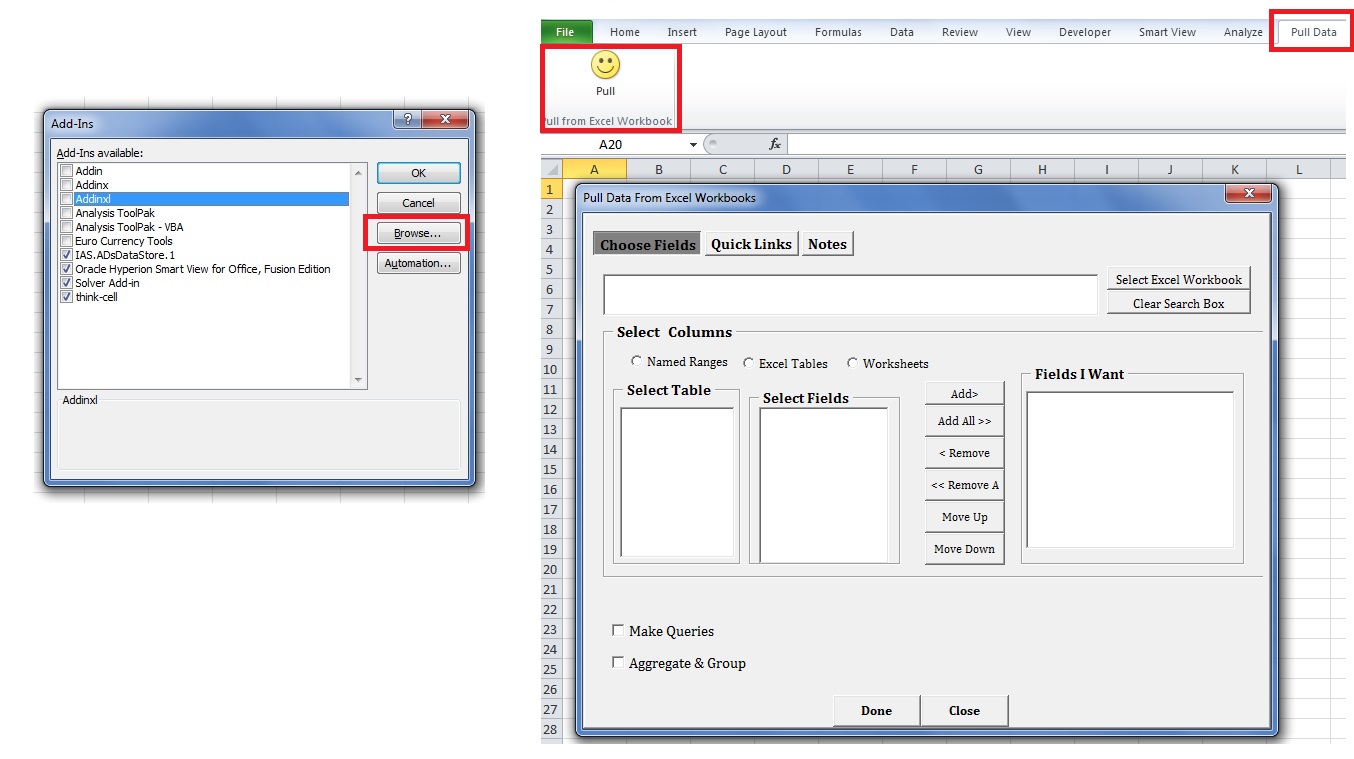Click the Add All >> button

[x=964, y=421]
